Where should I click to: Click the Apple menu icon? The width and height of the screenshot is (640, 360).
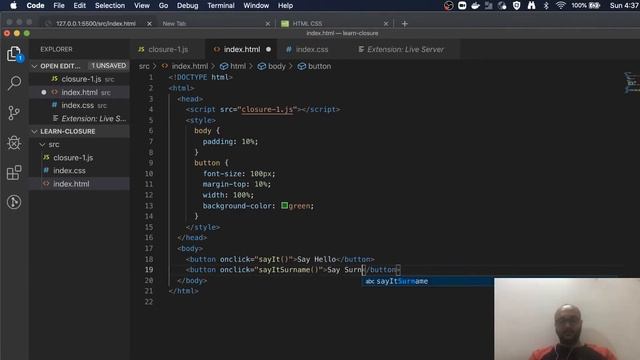coord(13,6)
